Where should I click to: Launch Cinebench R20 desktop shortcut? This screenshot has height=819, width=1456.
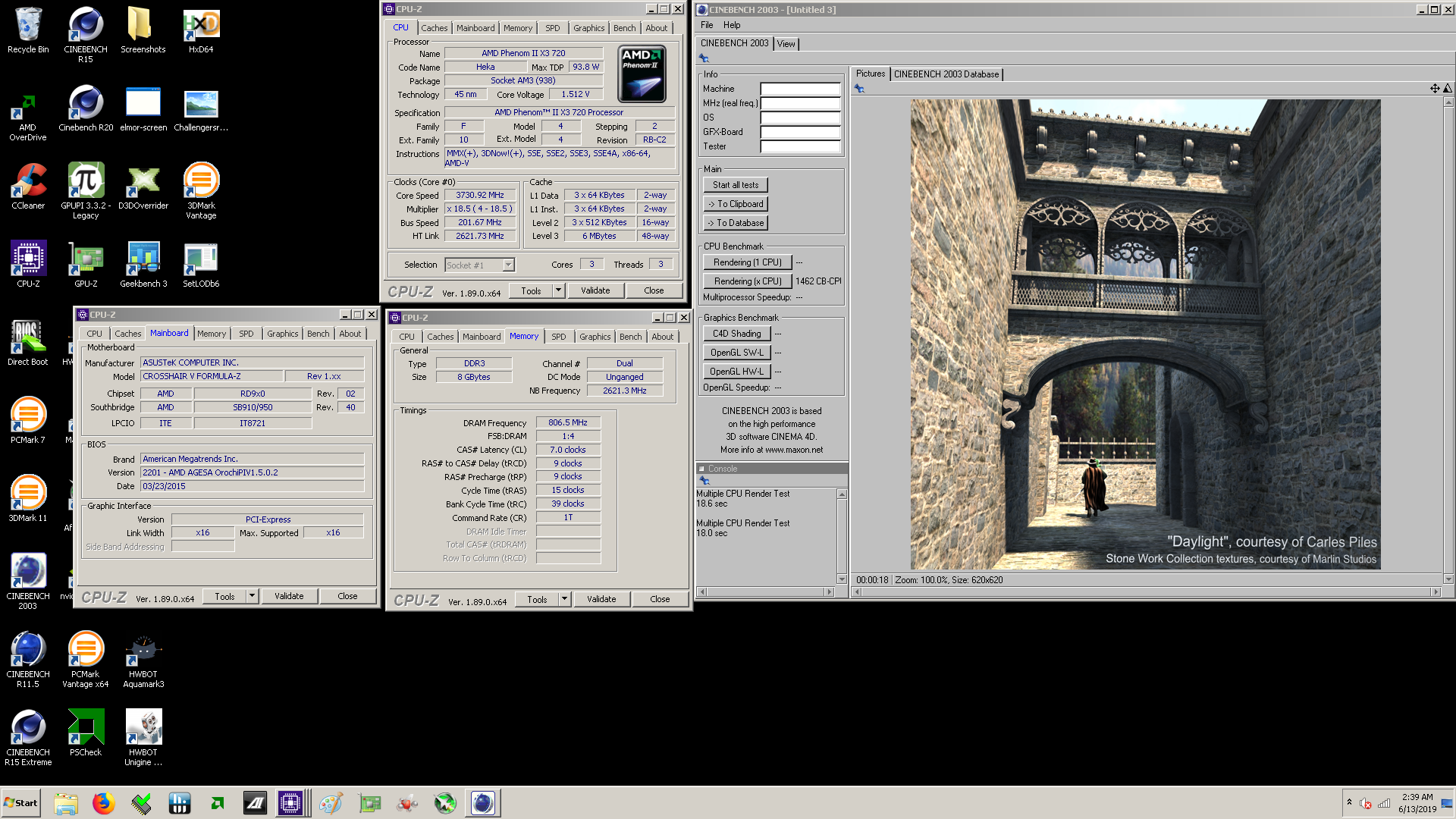86,108
